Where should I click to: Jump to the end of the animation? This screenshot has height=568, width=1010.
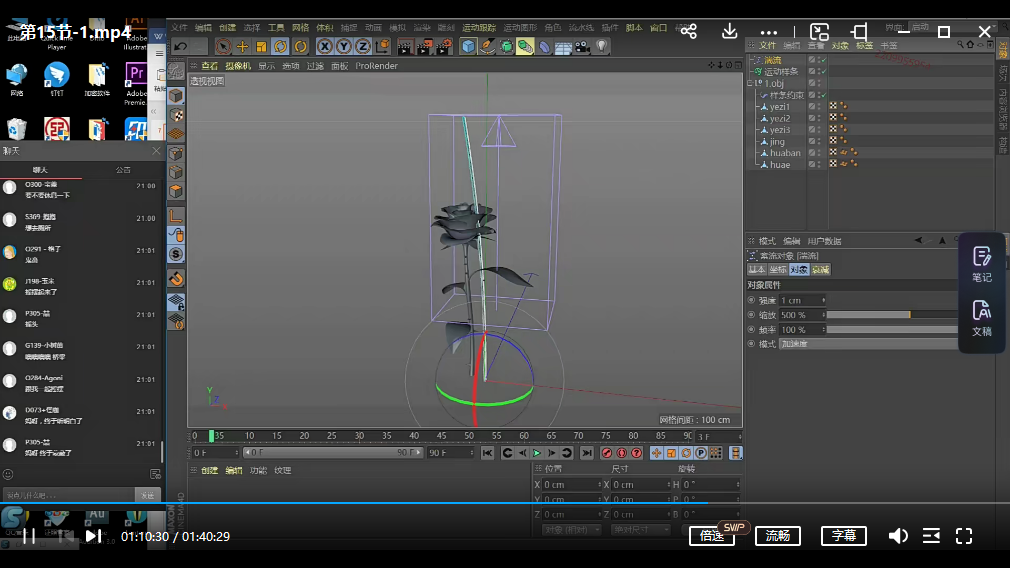(587, 453)
